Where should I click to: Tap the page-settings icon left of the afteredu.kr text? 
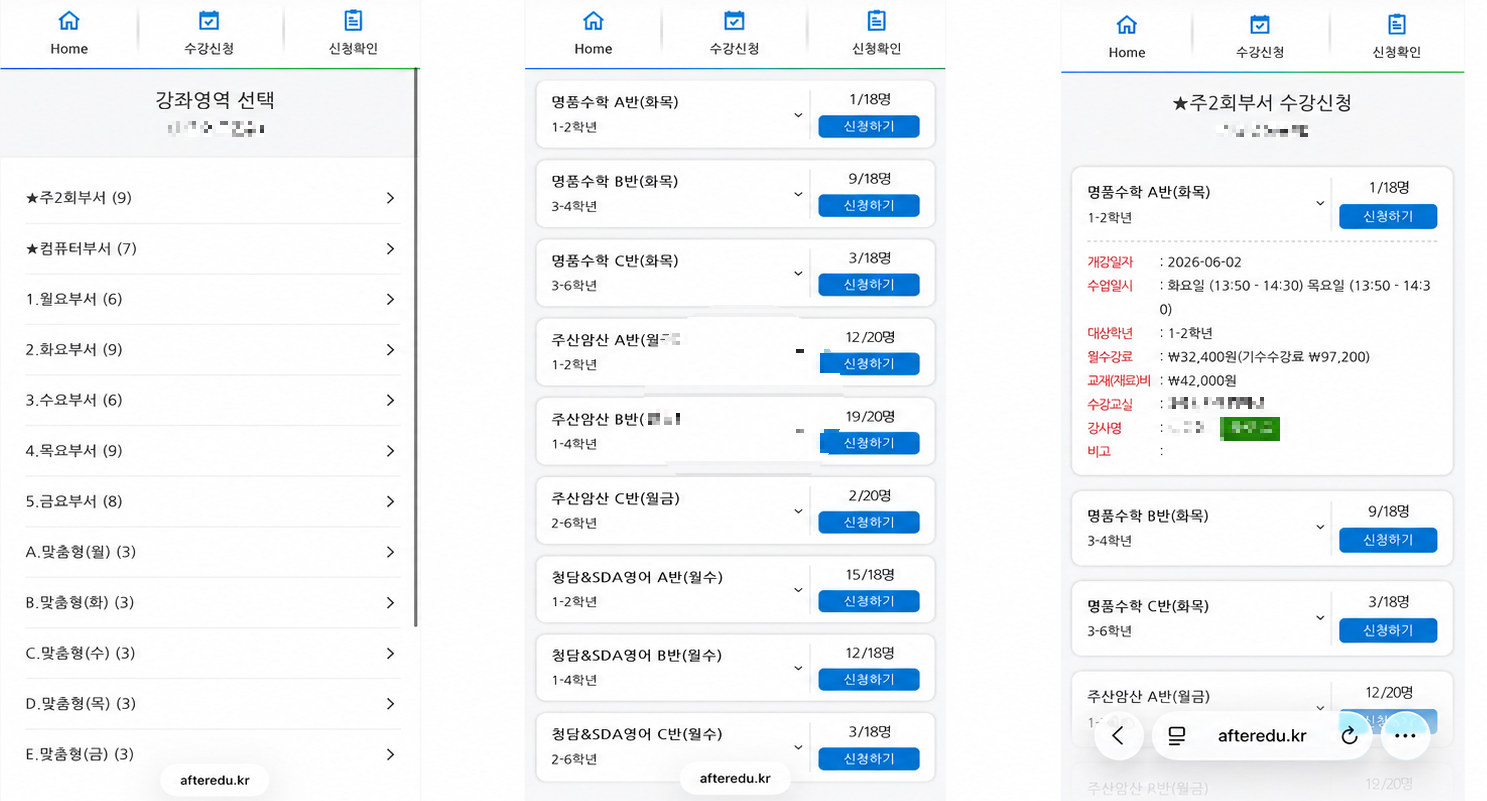1177,736
